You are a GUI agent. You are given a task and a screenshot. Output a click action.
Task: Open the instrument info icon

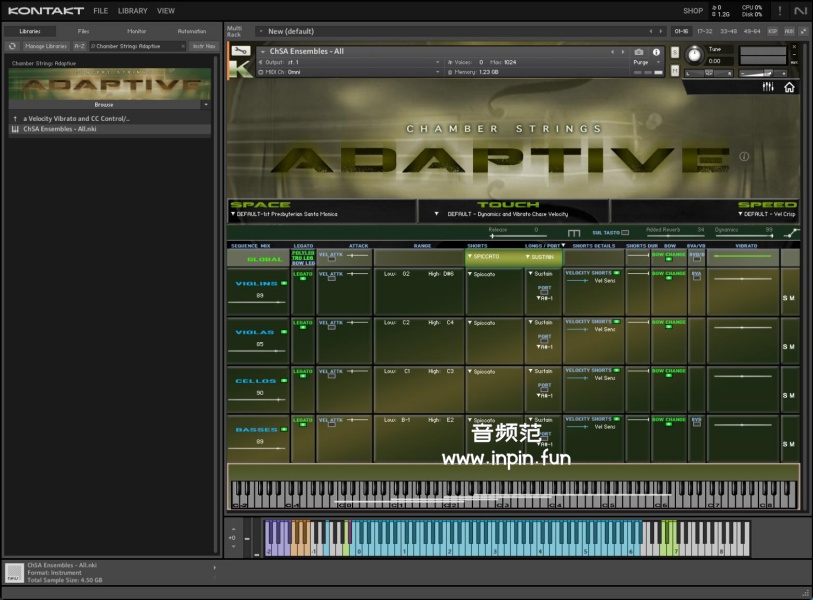point(656,52)
